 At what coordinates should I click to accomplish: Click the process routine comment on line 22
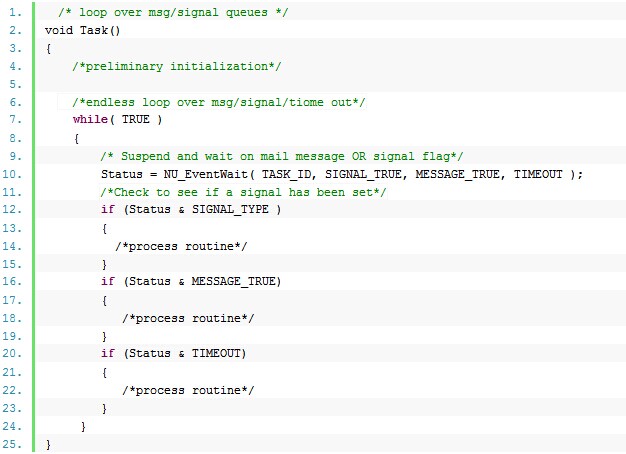[x=188, y=390]
